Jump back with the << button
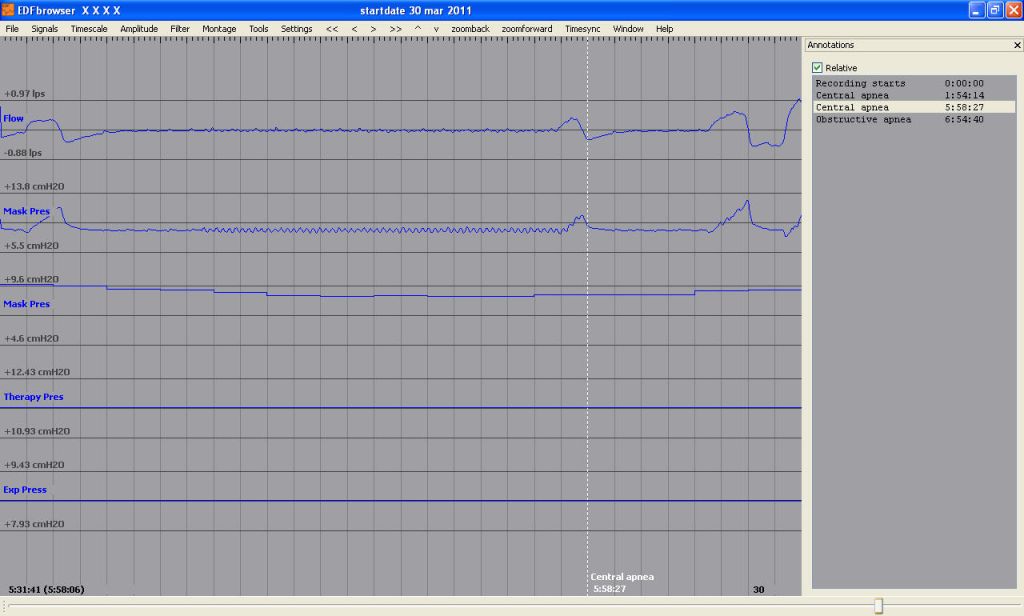The image size is (1024, 616). (x=332, y=29)
